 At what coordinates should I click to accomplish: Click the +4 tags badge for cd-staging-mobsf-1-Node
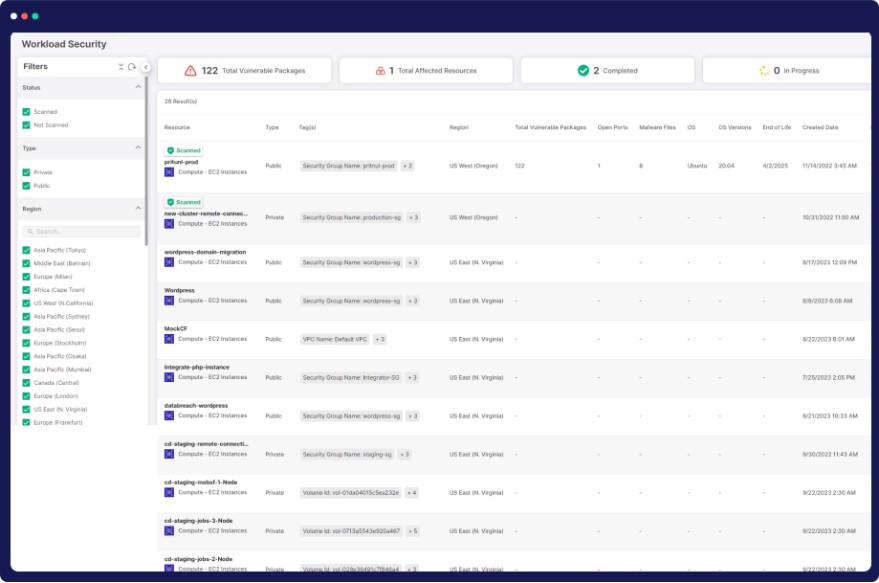coord(411,493)
